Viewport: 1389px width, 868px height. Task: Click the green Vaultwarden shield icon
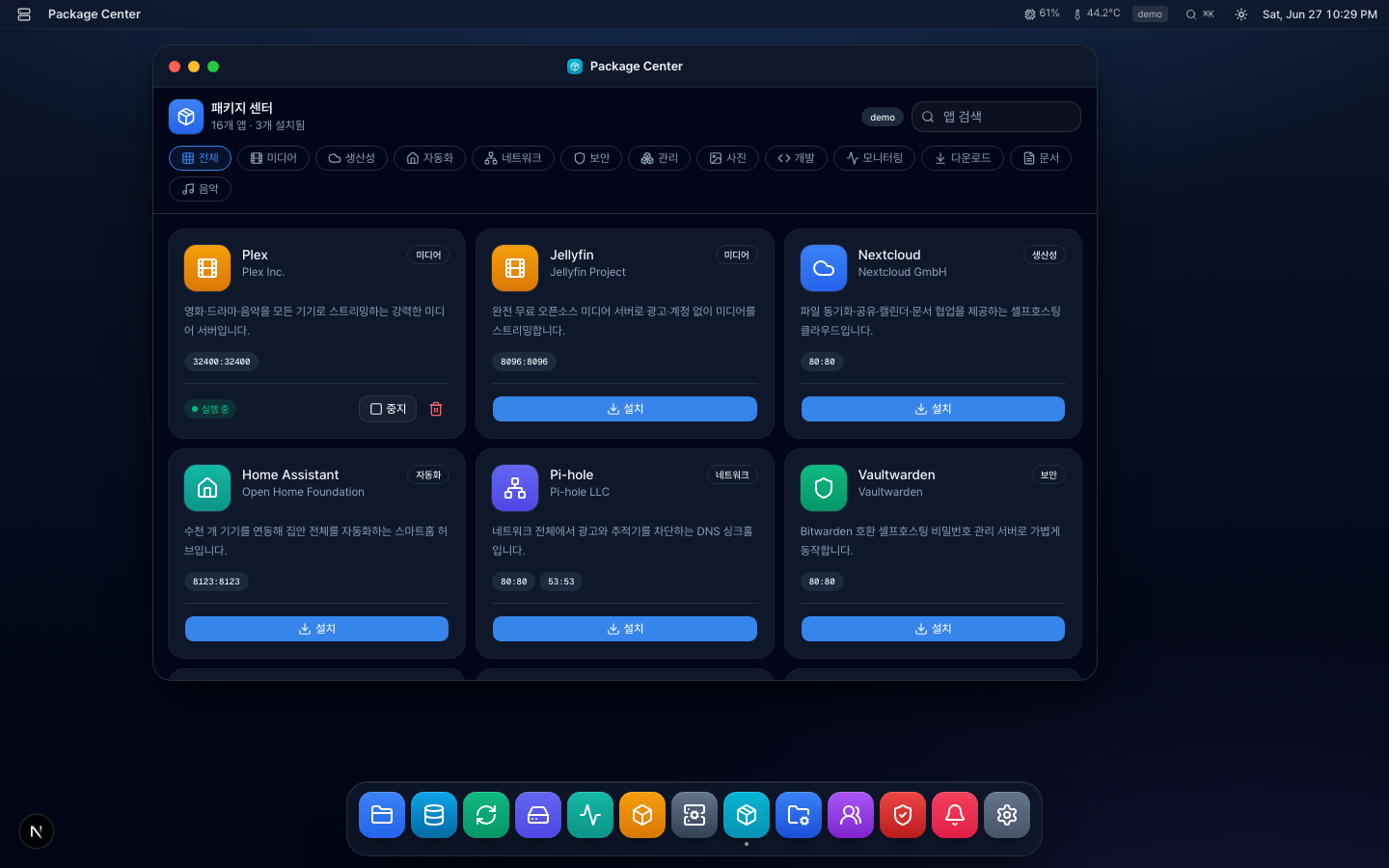[x=824, y=488]
